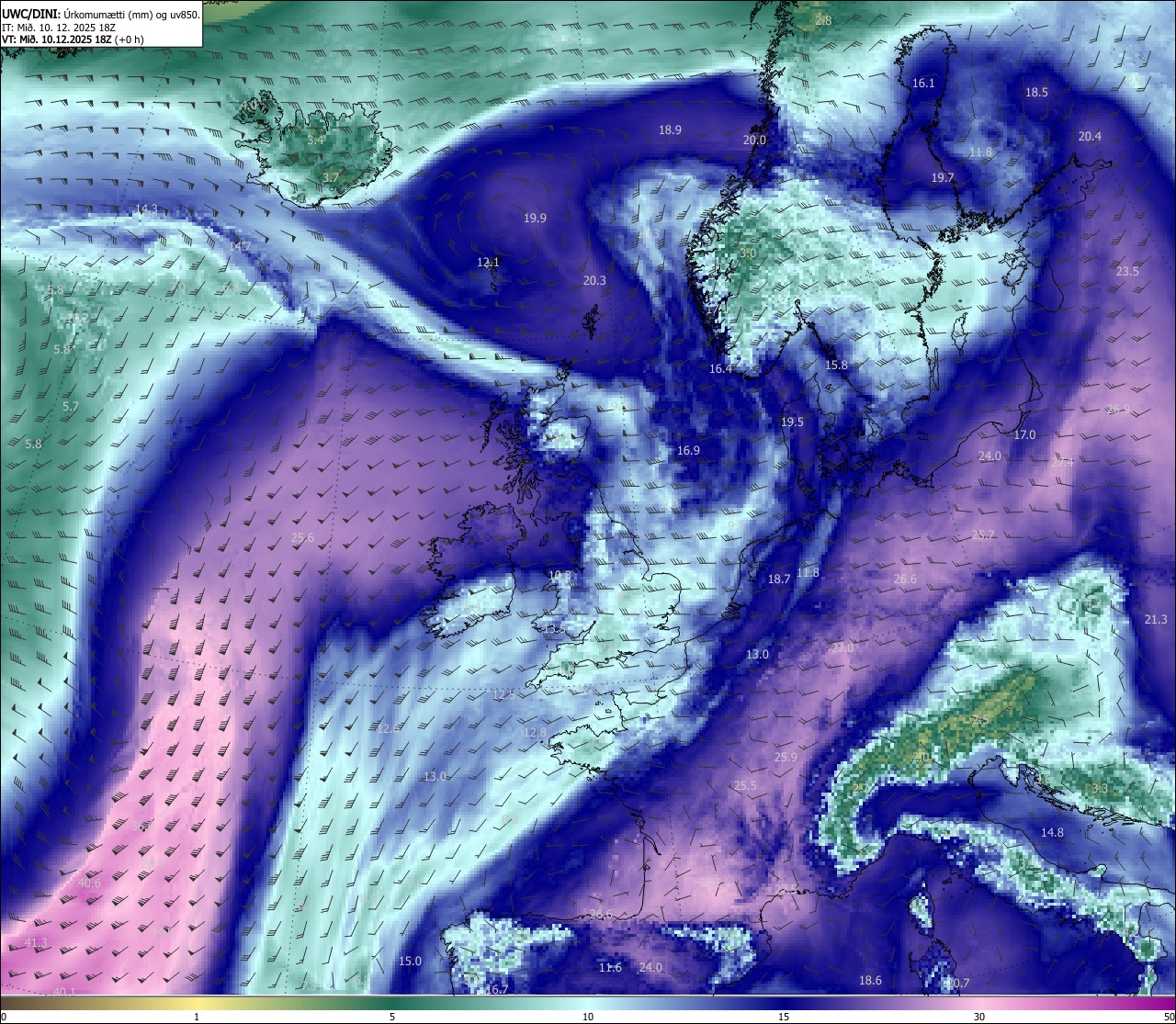Click the map value "12.8"

(x=535, y=733)
